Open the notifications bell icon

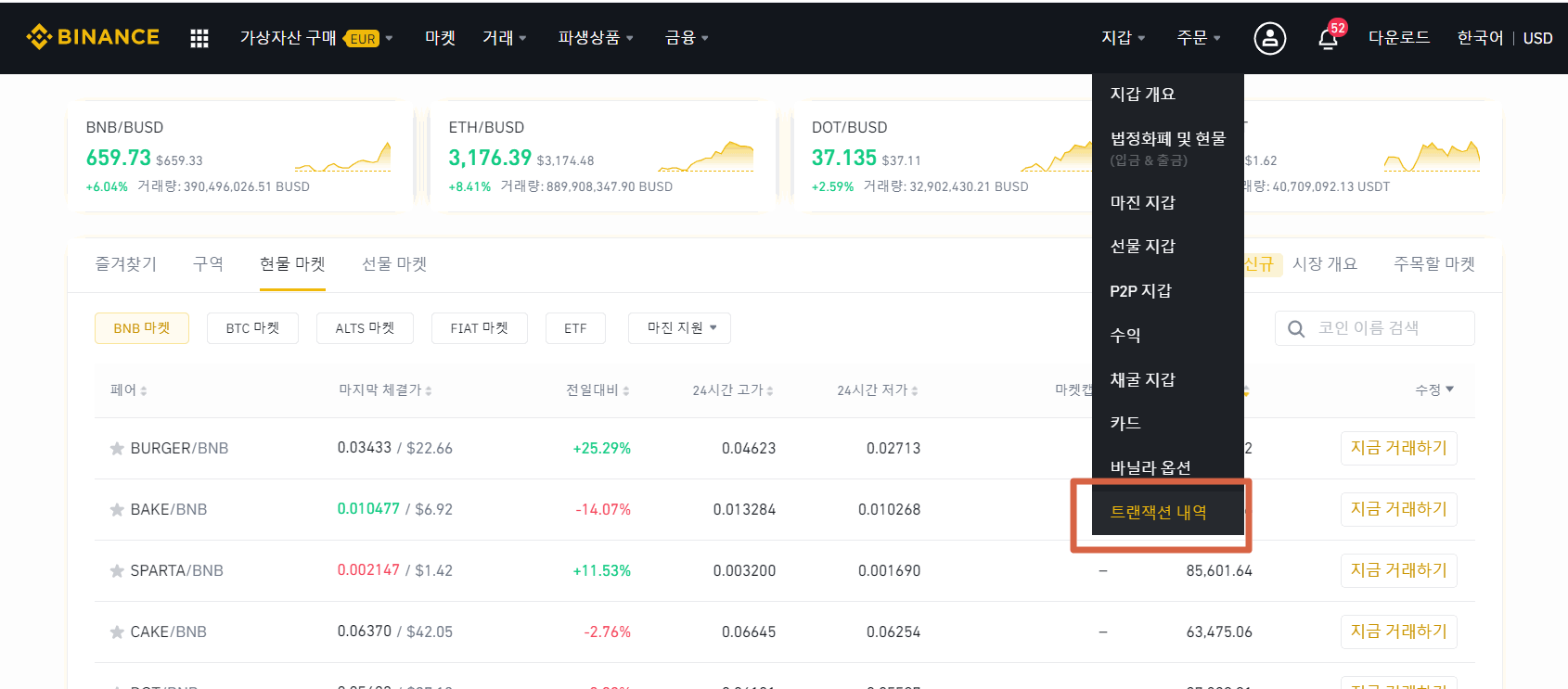tap(1328, 39)
